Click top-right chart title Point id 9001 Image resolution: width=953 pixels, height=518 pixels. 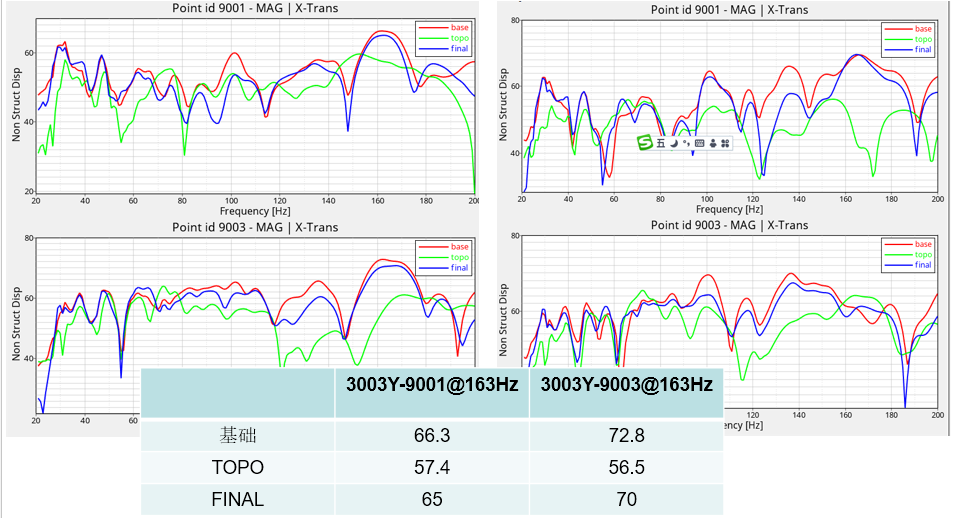tap(729, 10)
